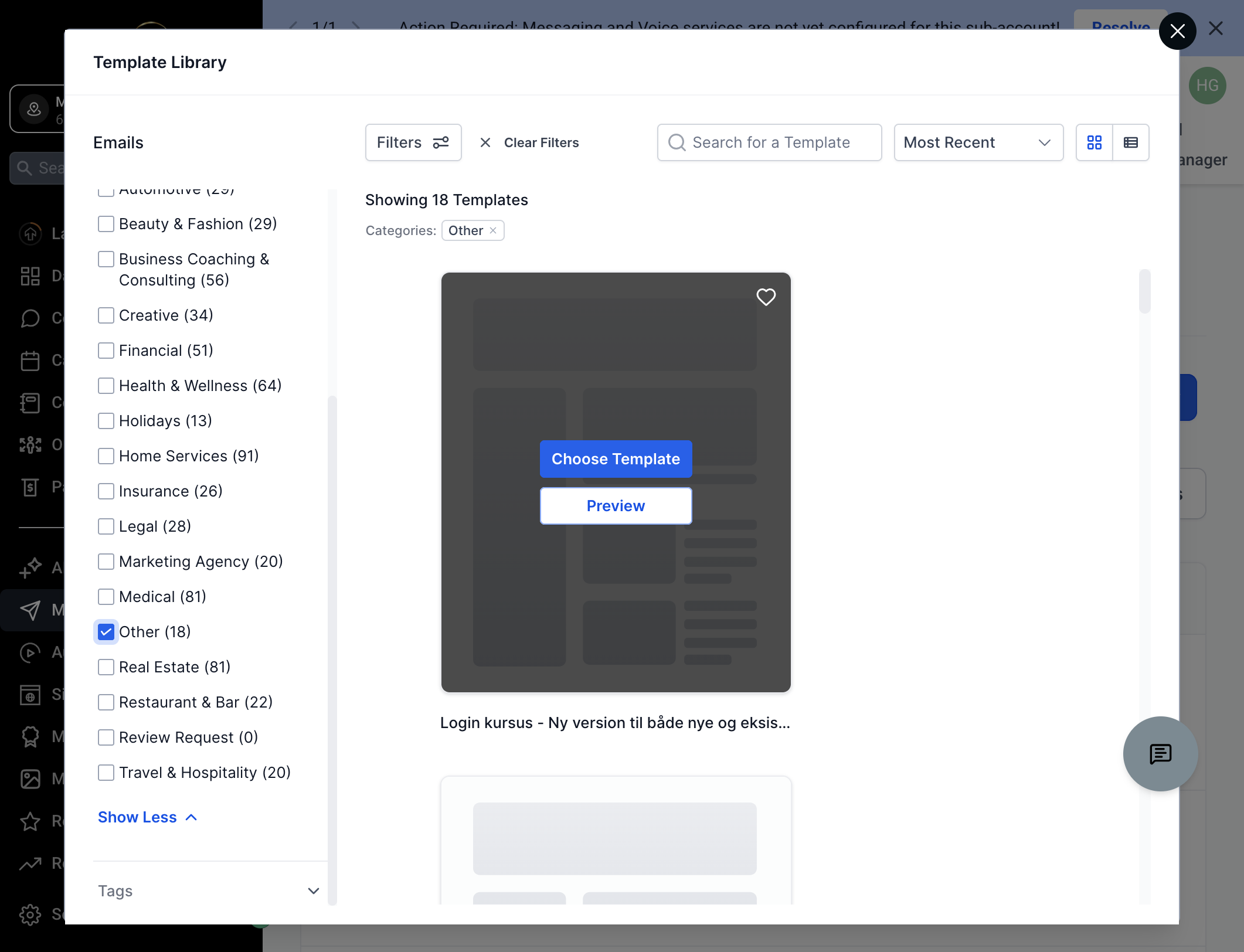Switch to grid view layout
The height and width of the screenshot is (952, 1244).
click(x=1094, y=142)
